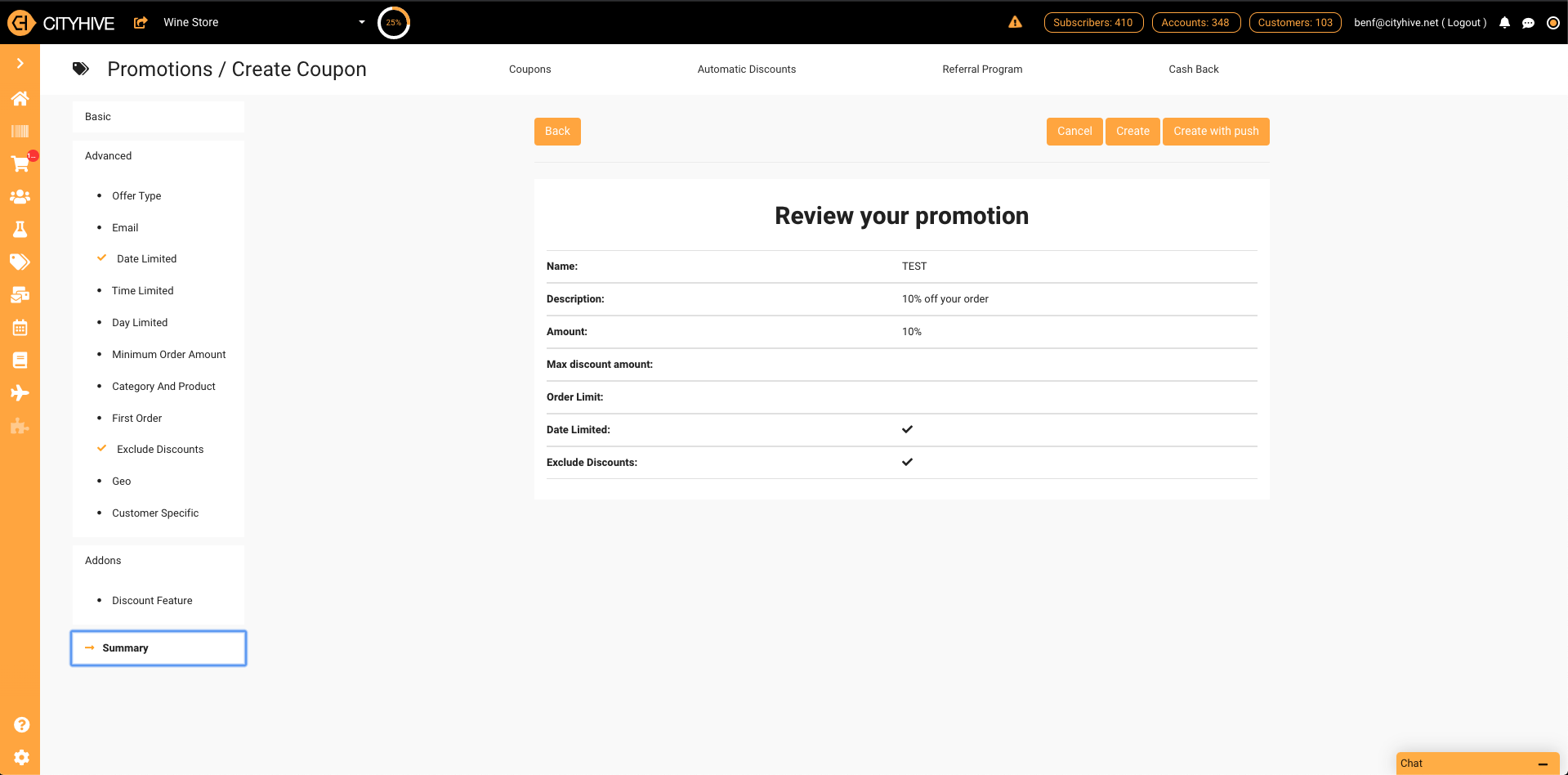This screenshot has width=1568, height=775.
Task: Open the Home icon in the sidebar
Action: point(20,99)
